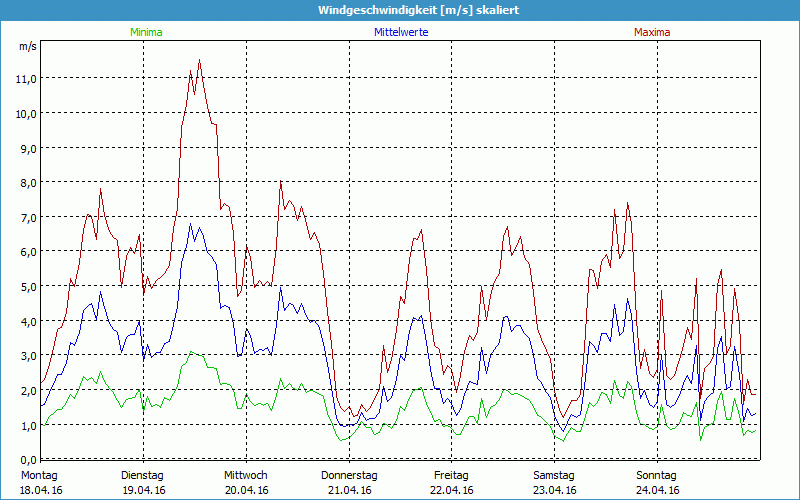Click the 8,0 y-axis value

click(x=28, y=183)
